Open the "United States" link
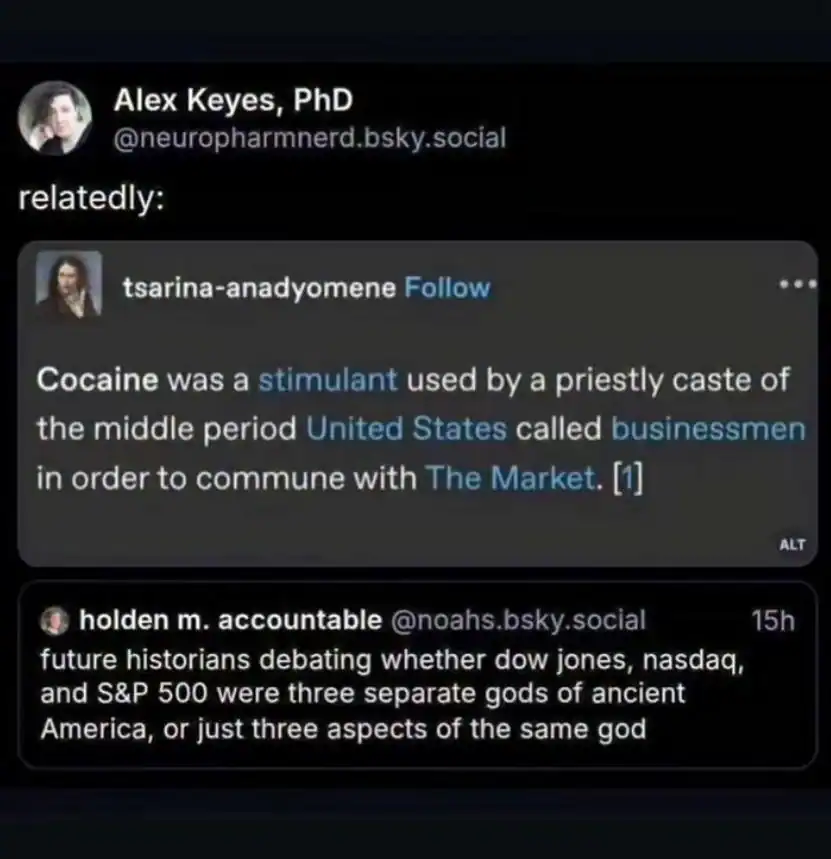The image size is (831, 859). [407, 429]
